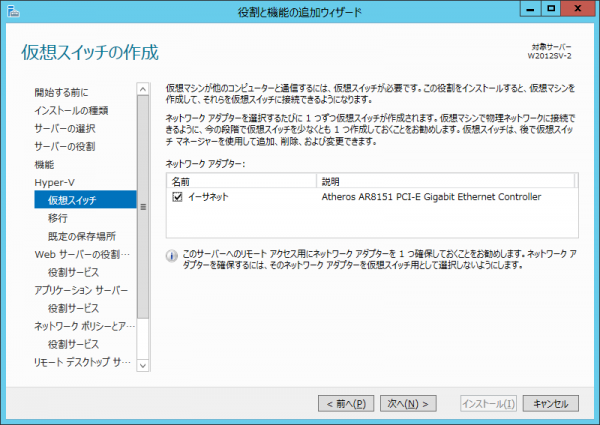Go to the 開始する前に step
600x425 pixels.
pos(60,91)
